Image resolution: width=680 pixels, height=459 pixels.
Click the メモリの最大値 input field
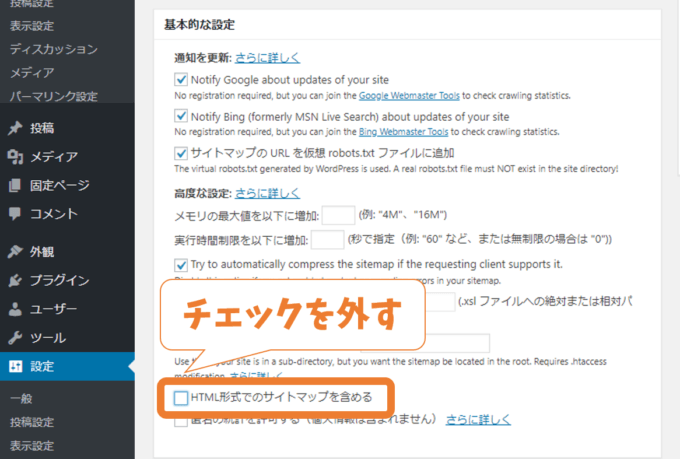point(338,215)
